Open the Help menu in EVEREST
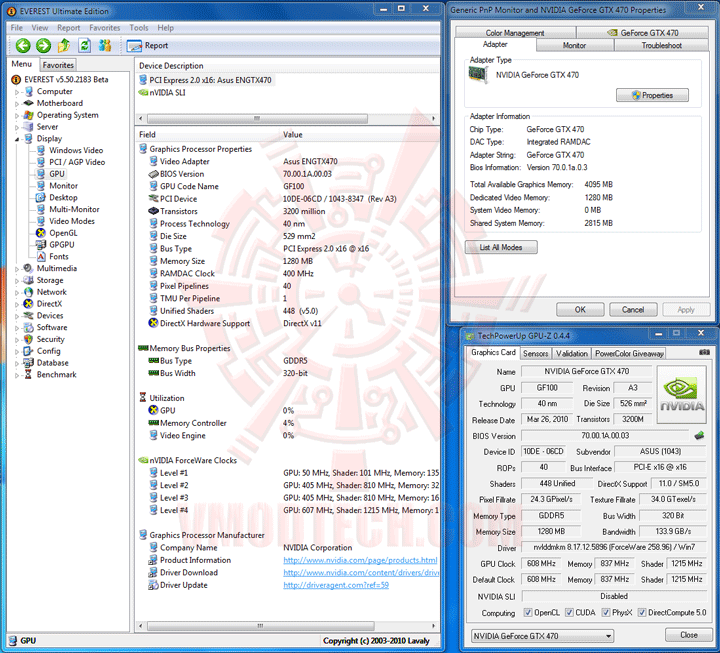This screenshot has width=720, height=653. click(165, 28)
